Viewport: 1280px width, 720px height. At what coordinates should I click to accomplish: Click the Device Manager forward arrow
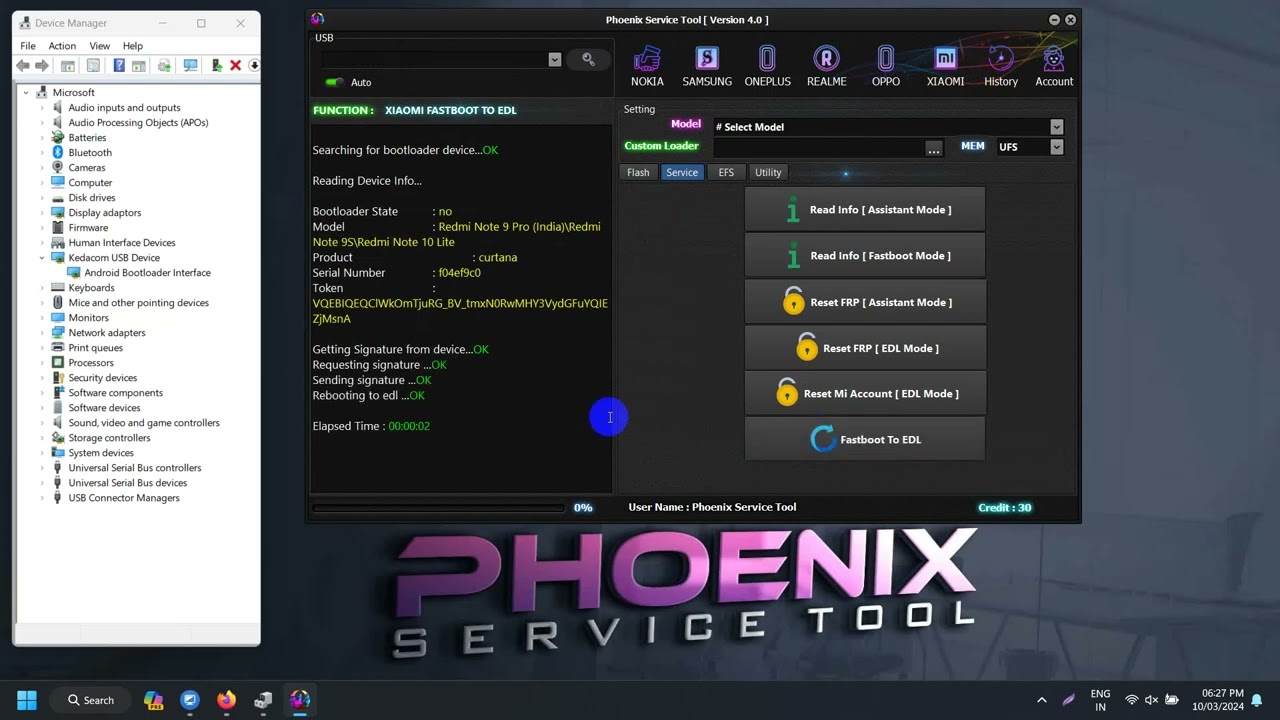[42, 66]
